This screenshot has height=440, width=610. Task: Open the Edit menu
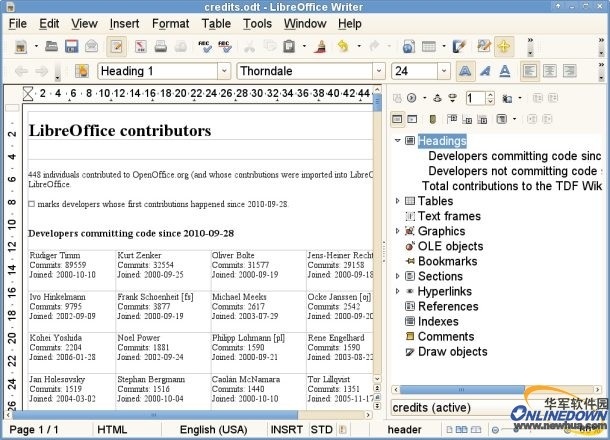coord(49,24)
